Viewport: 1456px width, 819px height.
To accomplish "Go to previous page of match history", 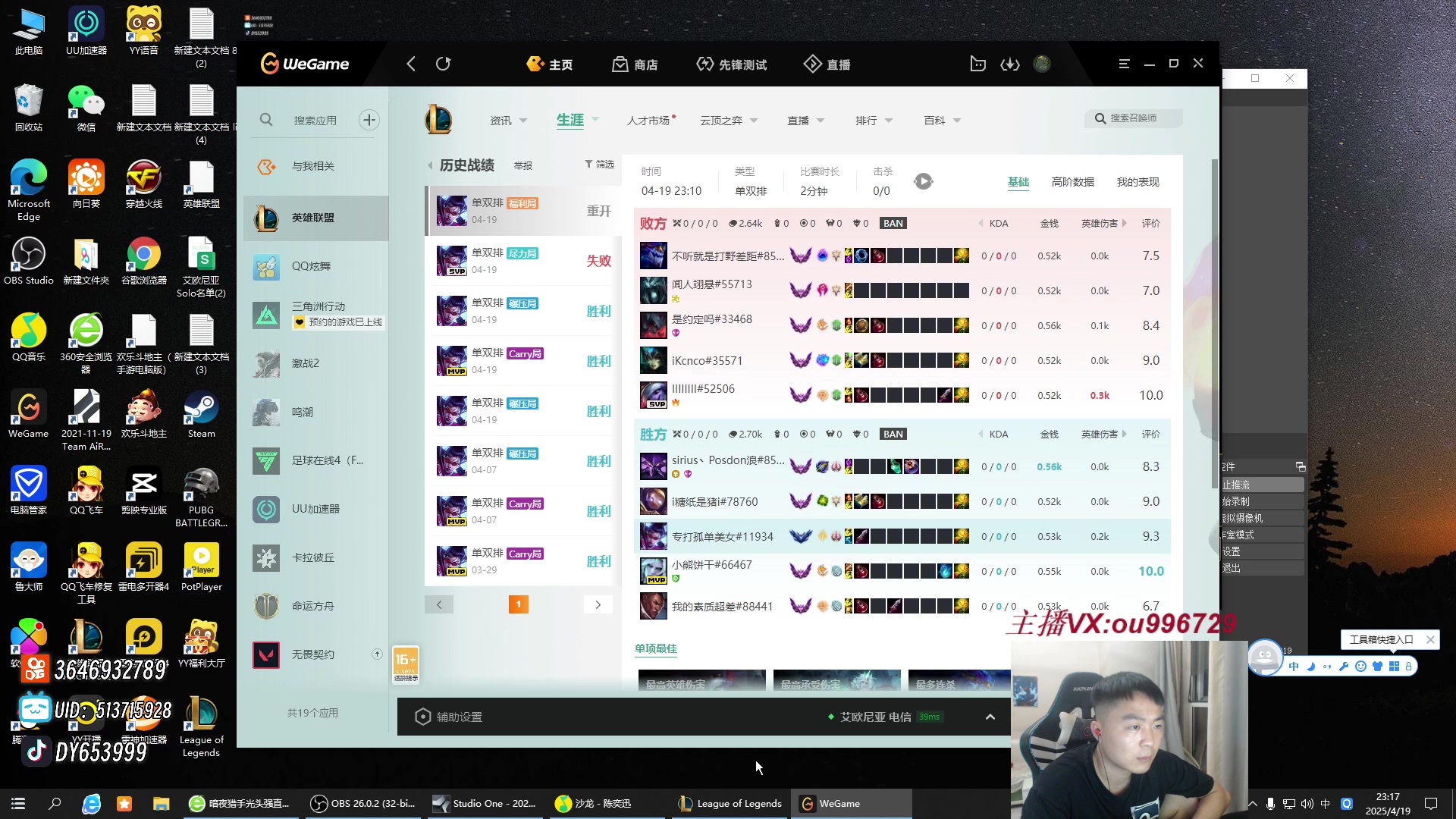I will [x=439, y=604].
